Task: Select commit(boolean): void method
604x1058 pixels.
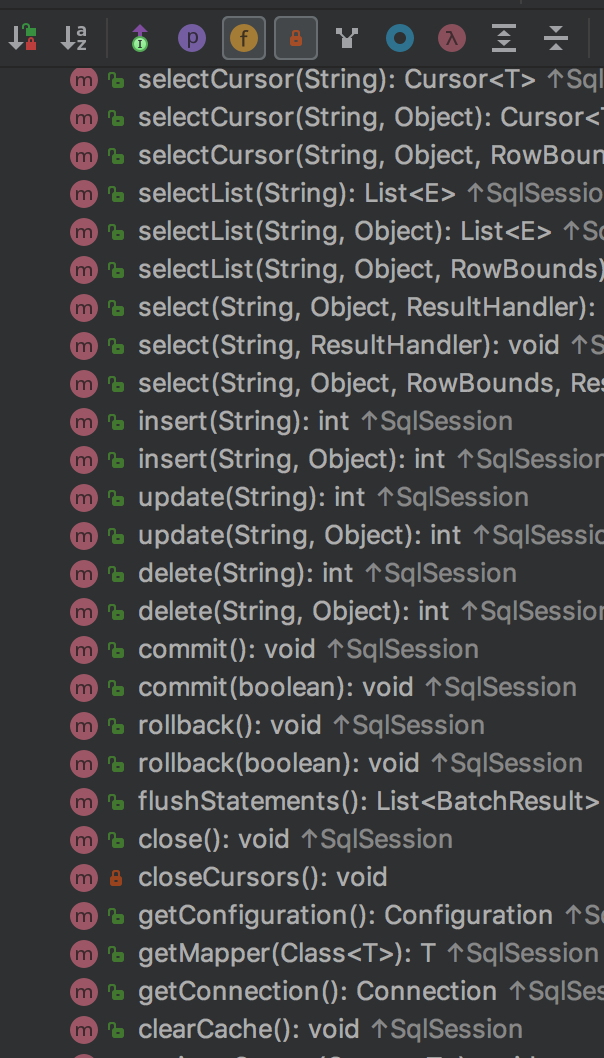Action: [x=275, y=687]
